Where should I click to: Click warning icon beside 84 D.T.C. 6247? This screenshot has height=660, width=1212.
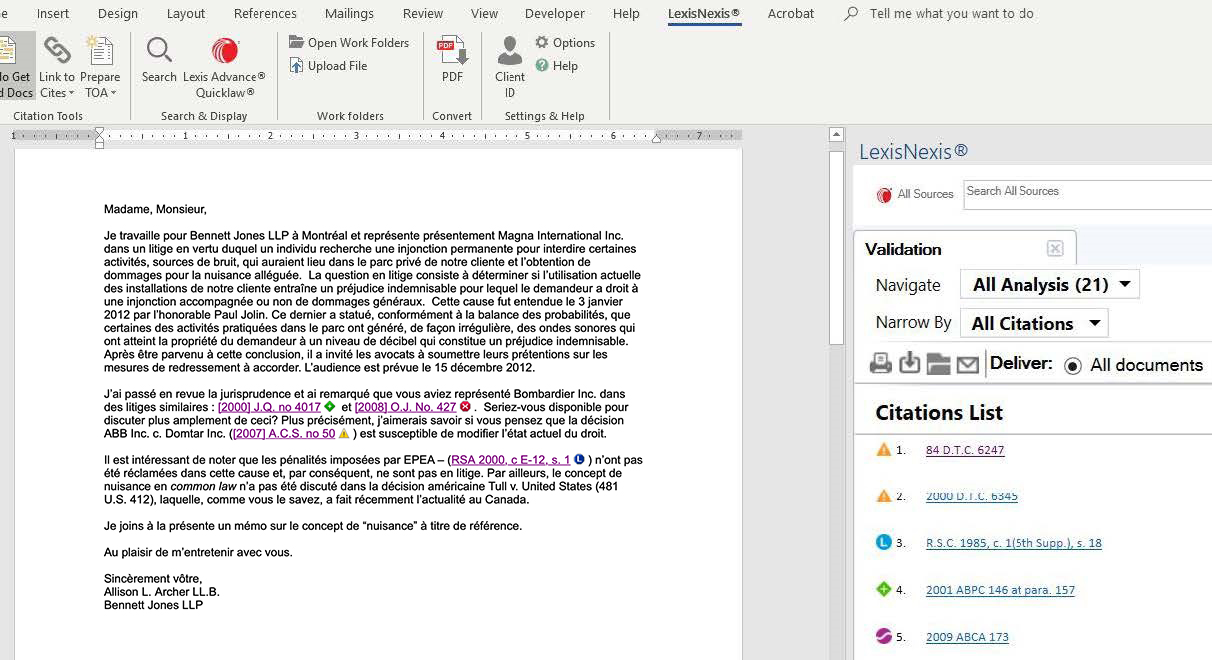click(883, 450)
